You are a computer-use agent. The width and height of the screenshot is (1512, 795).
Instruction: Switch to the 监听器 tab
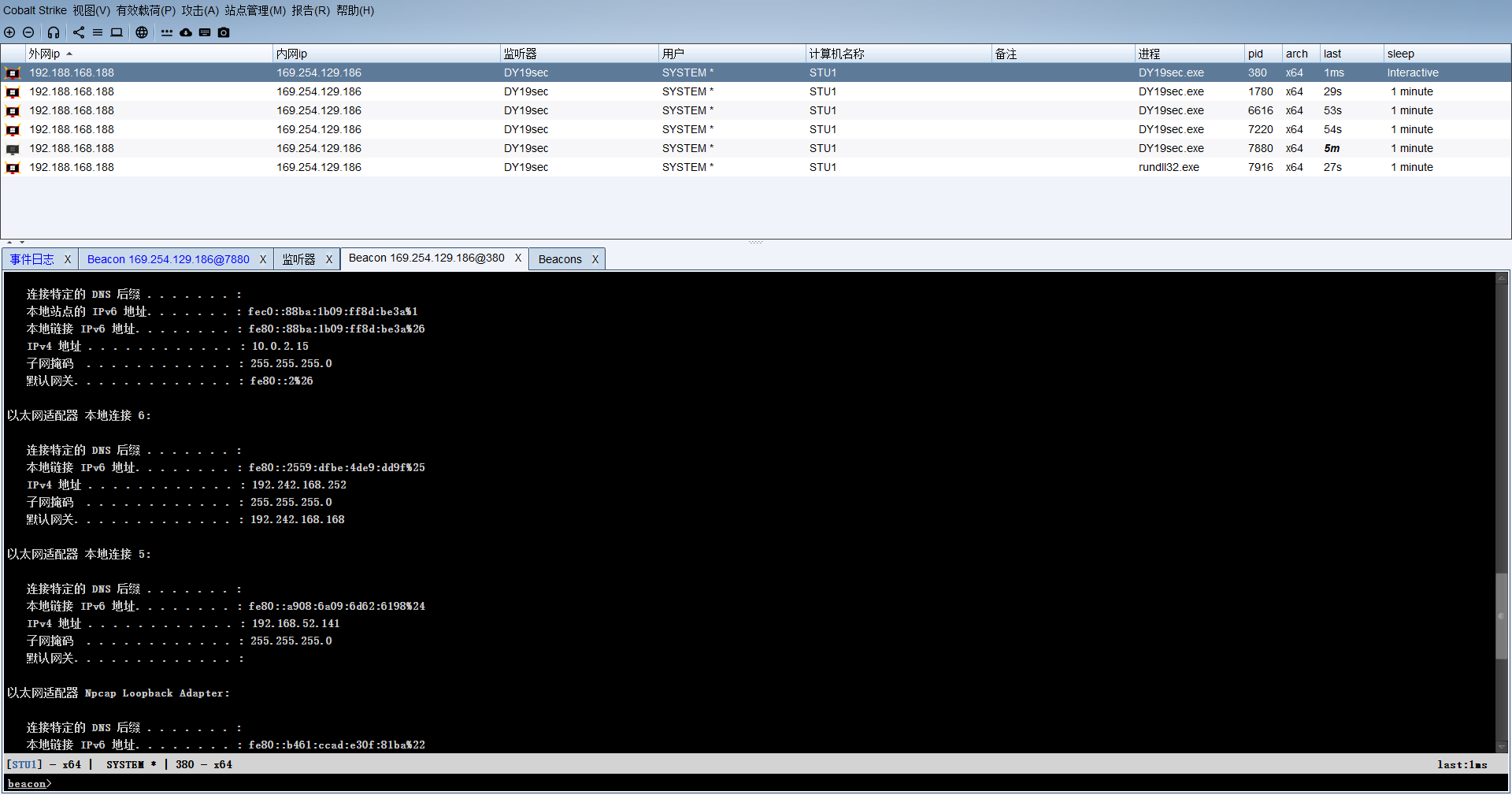click(299, 259)
